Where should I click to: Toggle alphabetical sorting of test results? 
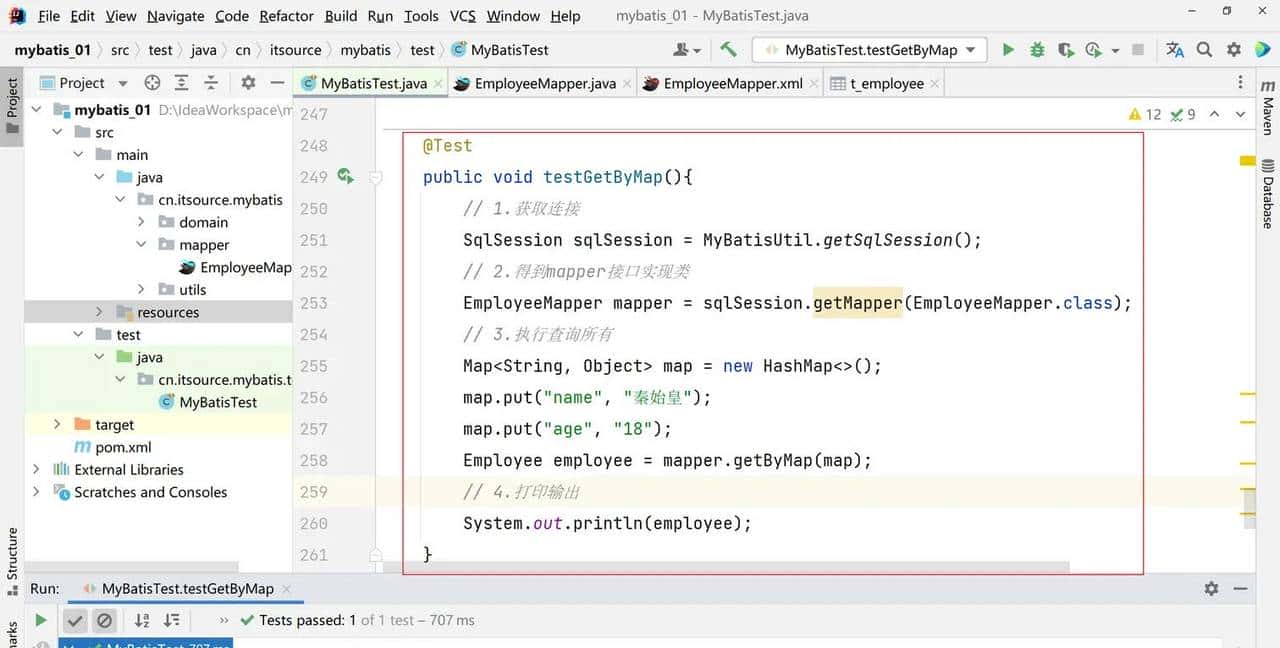coord(141,620)
